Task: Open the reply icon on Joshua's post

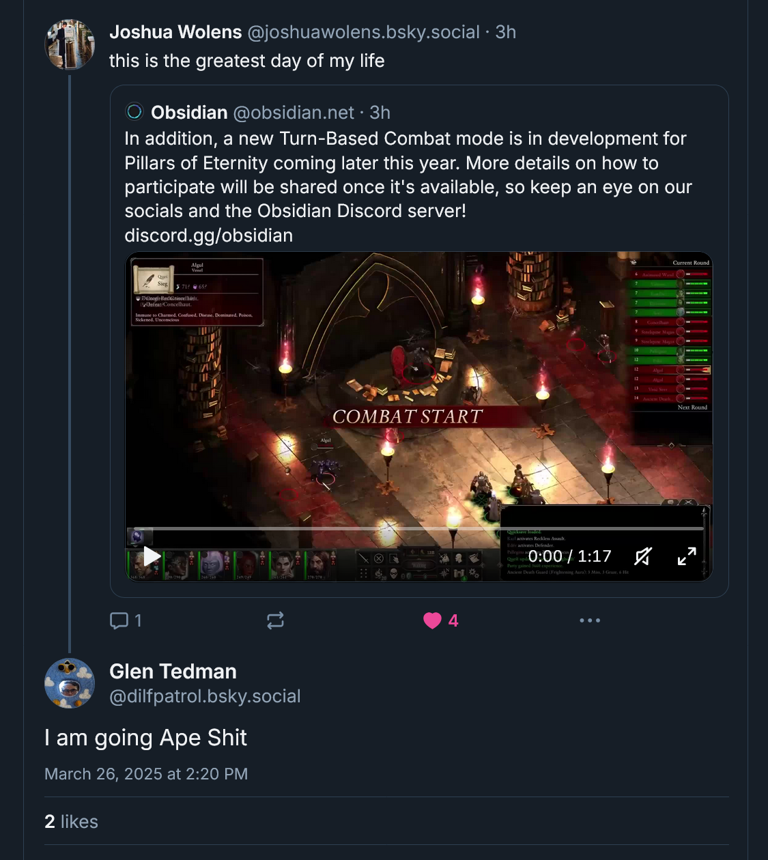Action: click(x=117, y=620)
